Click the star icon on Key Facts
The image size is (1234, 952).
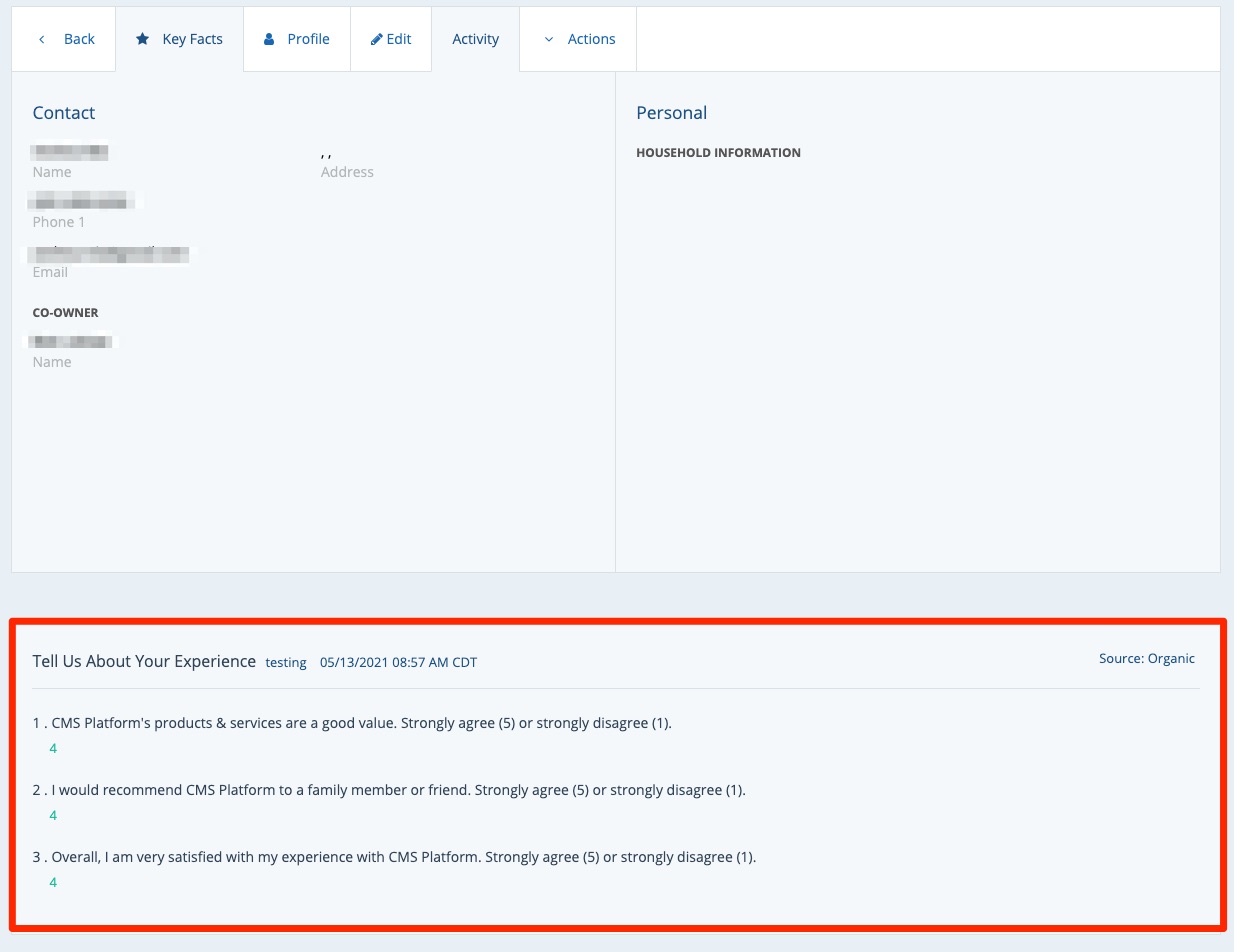(143, 39)
